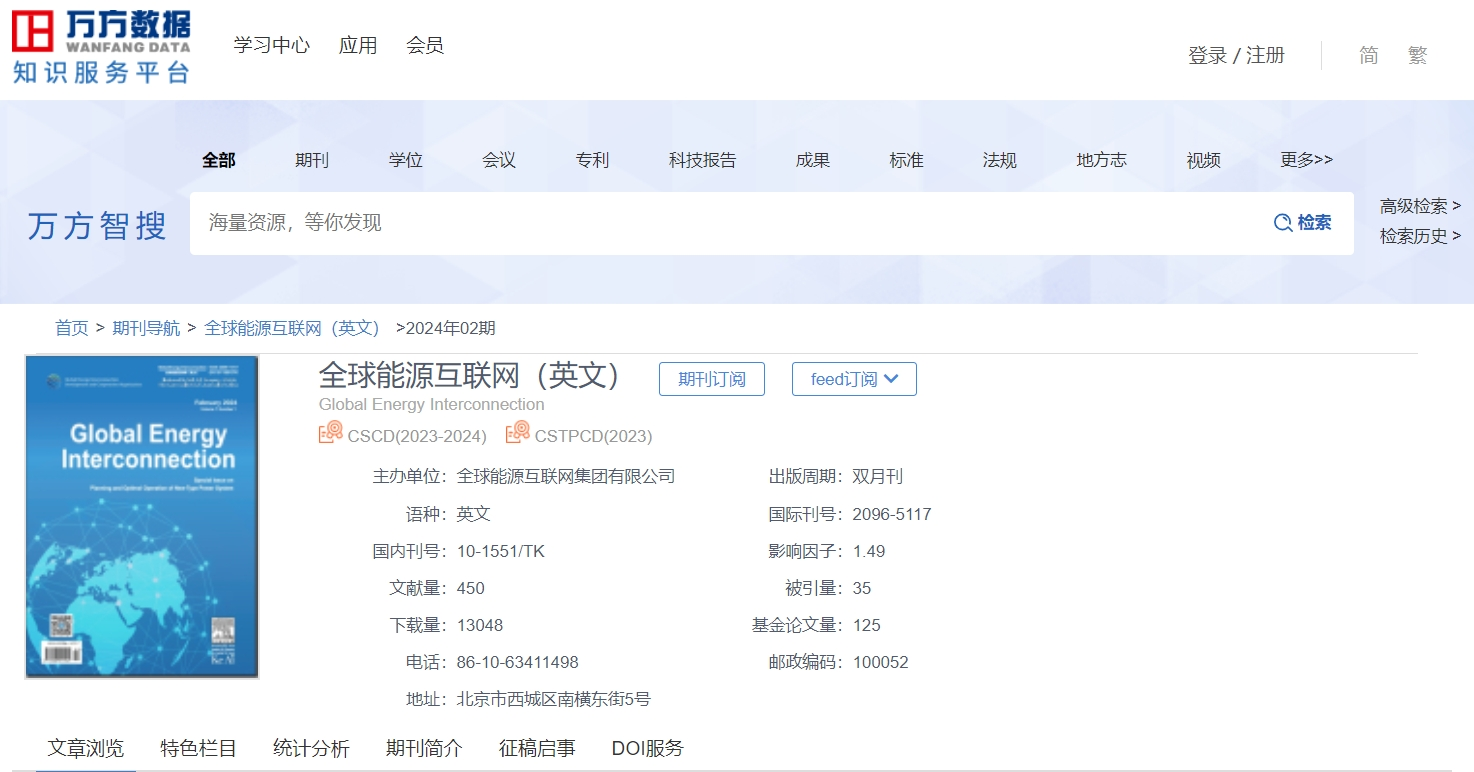
Task: Open 全球能源互联网（英文） breadcrumb link
Action: (x=292, y=328)
